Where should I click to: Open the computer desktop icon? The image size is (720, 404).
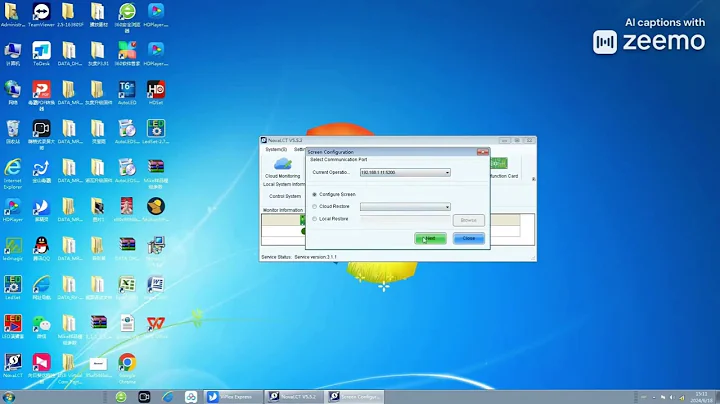[x=12, y=54]
